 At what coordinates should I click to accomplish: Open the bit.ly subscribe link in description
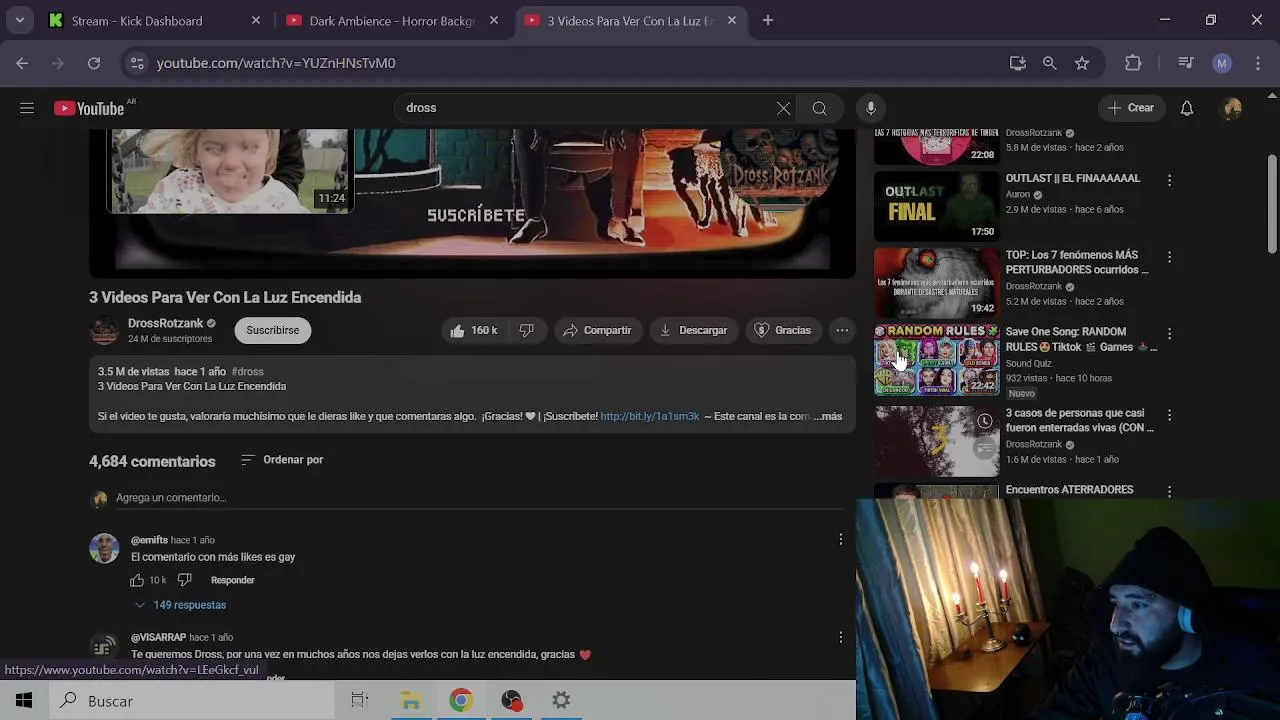650,416
